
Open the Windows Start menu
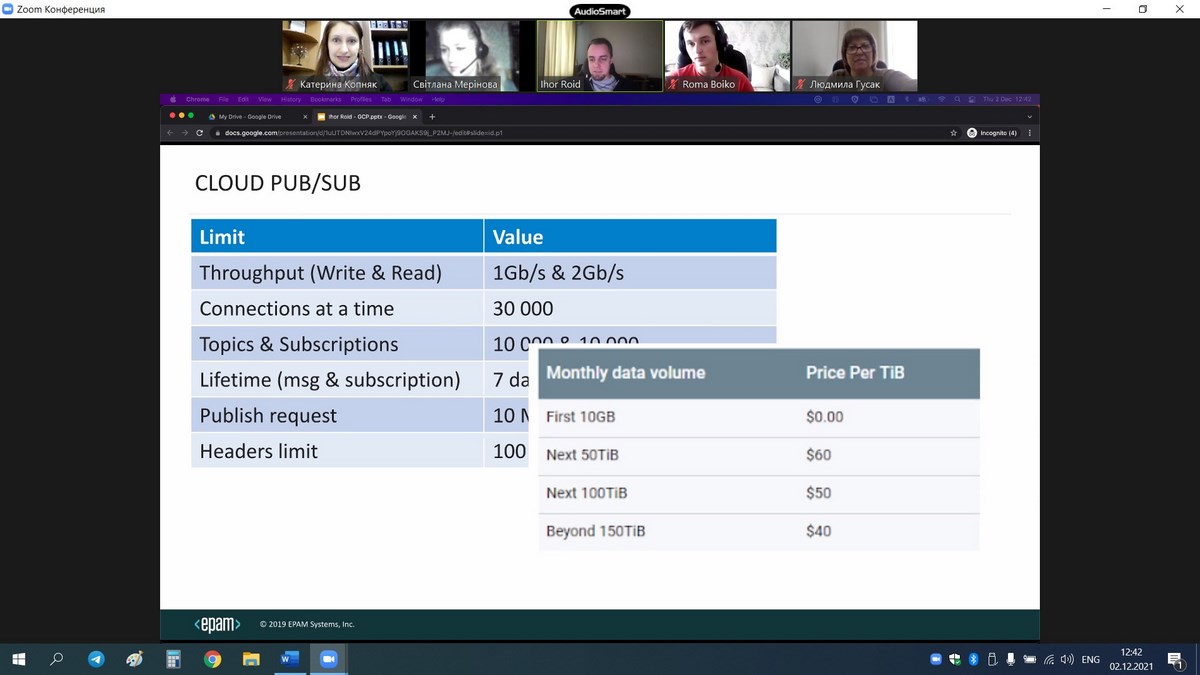(x=18, y=659)
